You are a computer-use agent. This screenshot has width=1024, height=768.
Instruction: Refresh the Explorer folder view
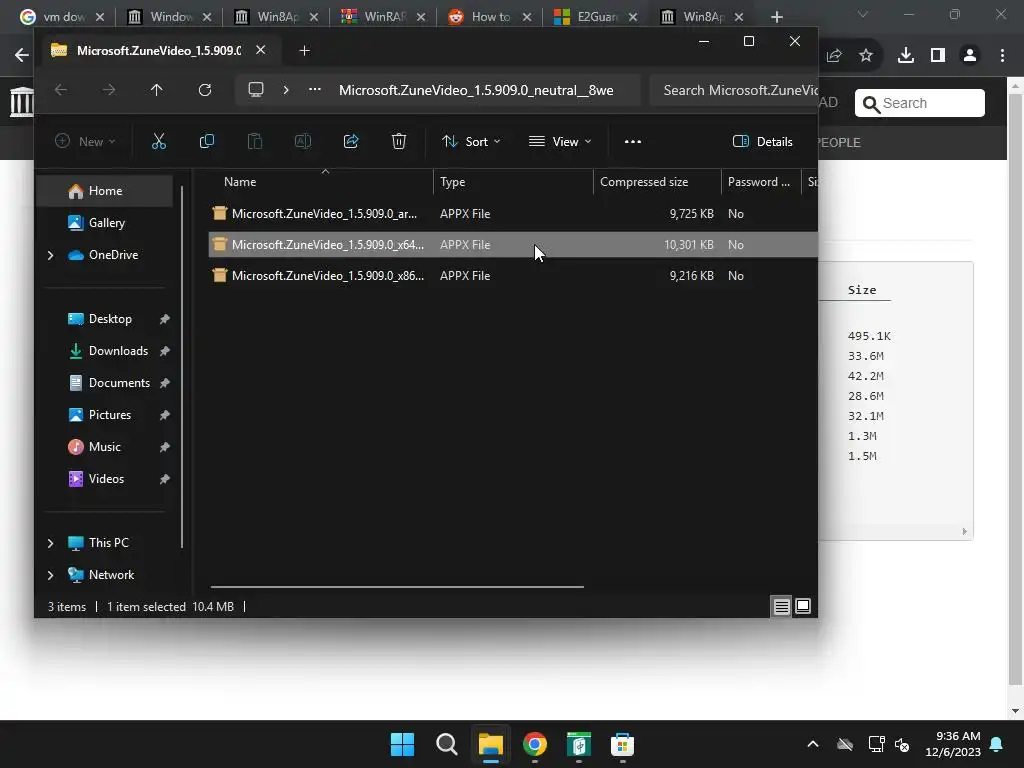(x=205, y=90)
